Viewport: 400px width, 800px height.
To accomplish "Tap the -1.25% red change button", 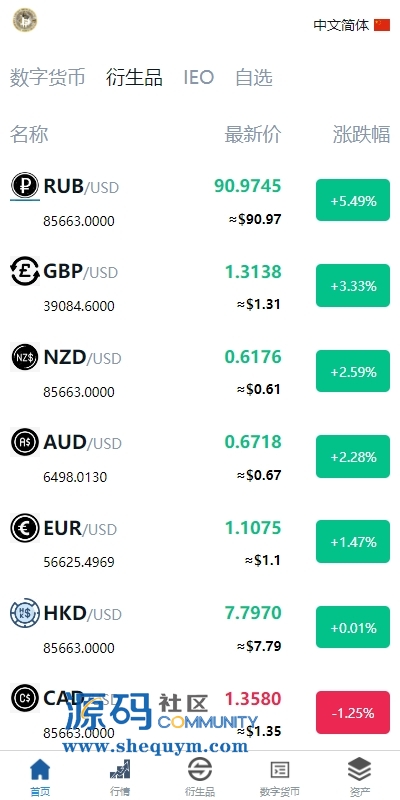I will pyautogui.click(x=353, y=712).
